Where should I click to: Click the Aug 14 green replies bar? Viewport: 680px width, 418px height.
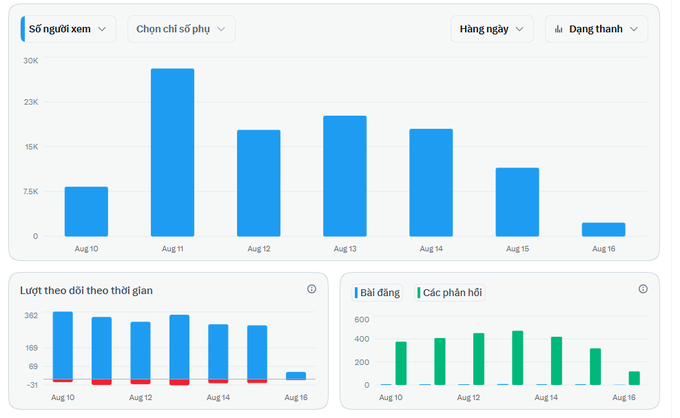(x=556, y=361)
